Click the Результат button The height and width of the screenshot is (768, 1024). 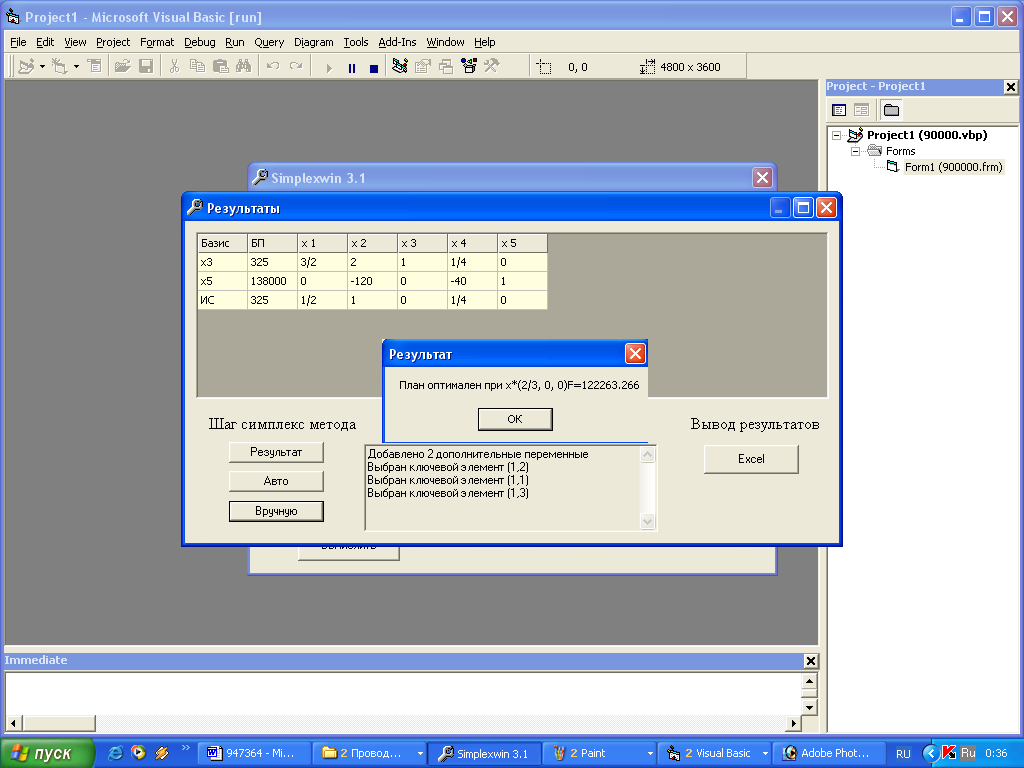(276, 452)
